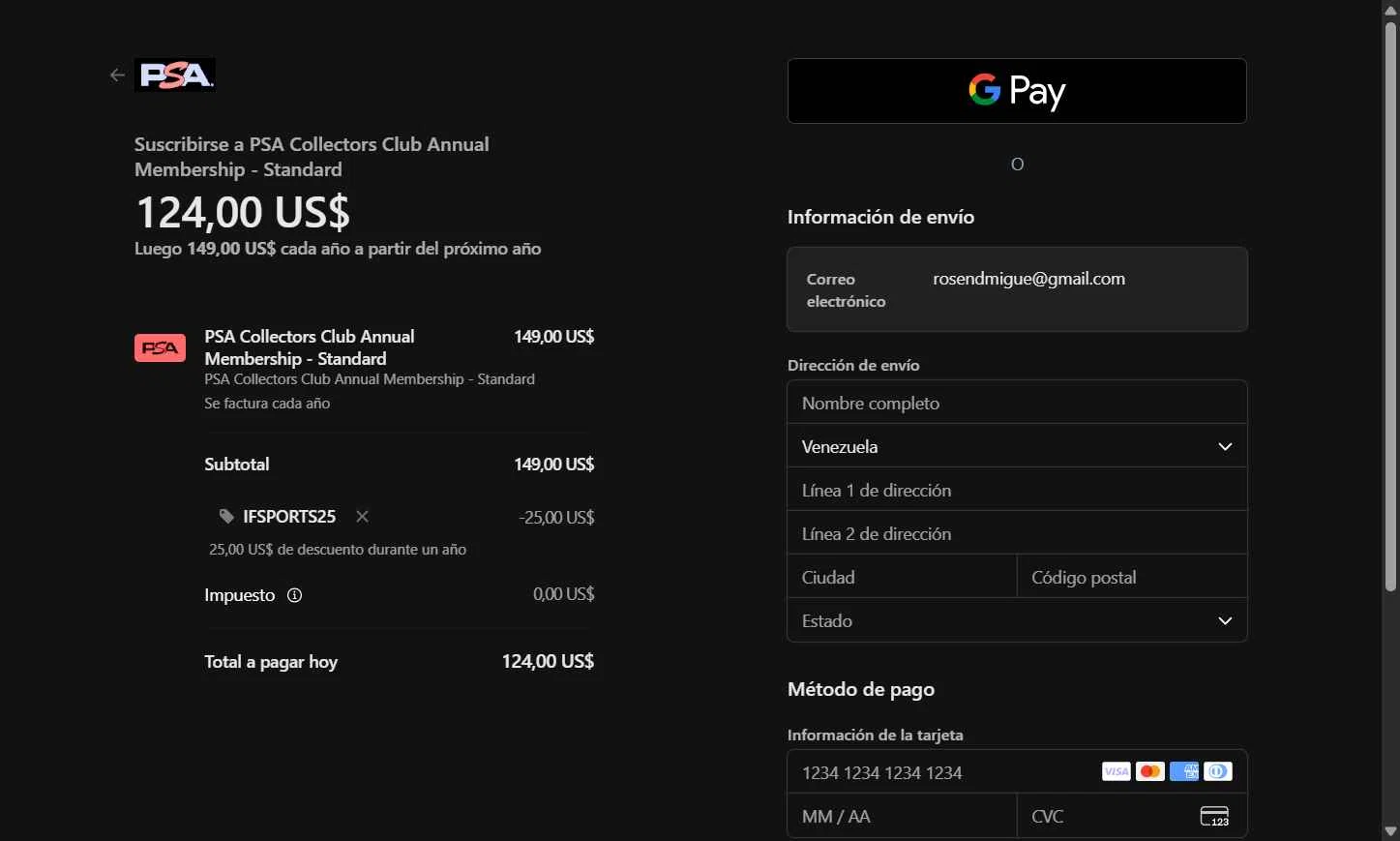Click the Total a pagar hoy label
Image resolution: width=1400 pixels, height=841 pixels.
click(271, 662)
